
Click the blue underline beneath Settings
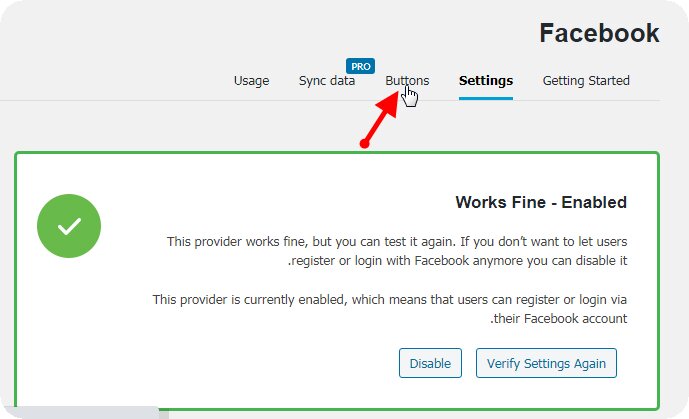pyautogui.click(x=486, y=99)
